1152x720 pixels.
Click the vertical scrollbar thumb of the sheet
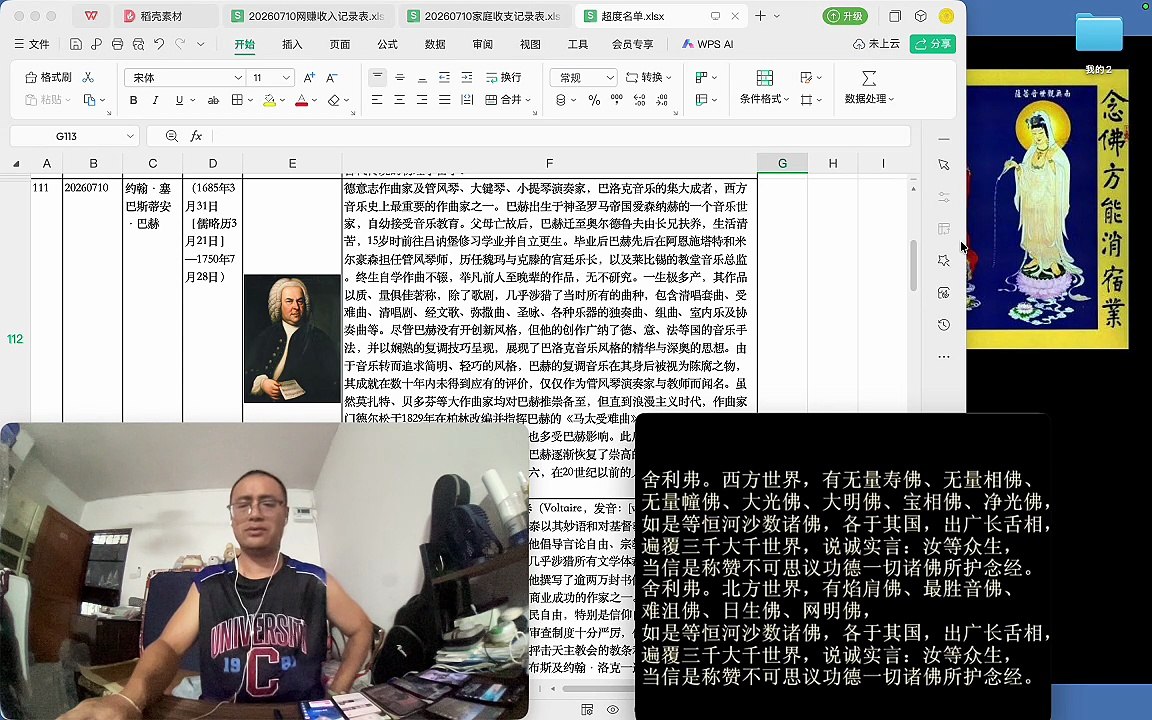click(913, 265)
